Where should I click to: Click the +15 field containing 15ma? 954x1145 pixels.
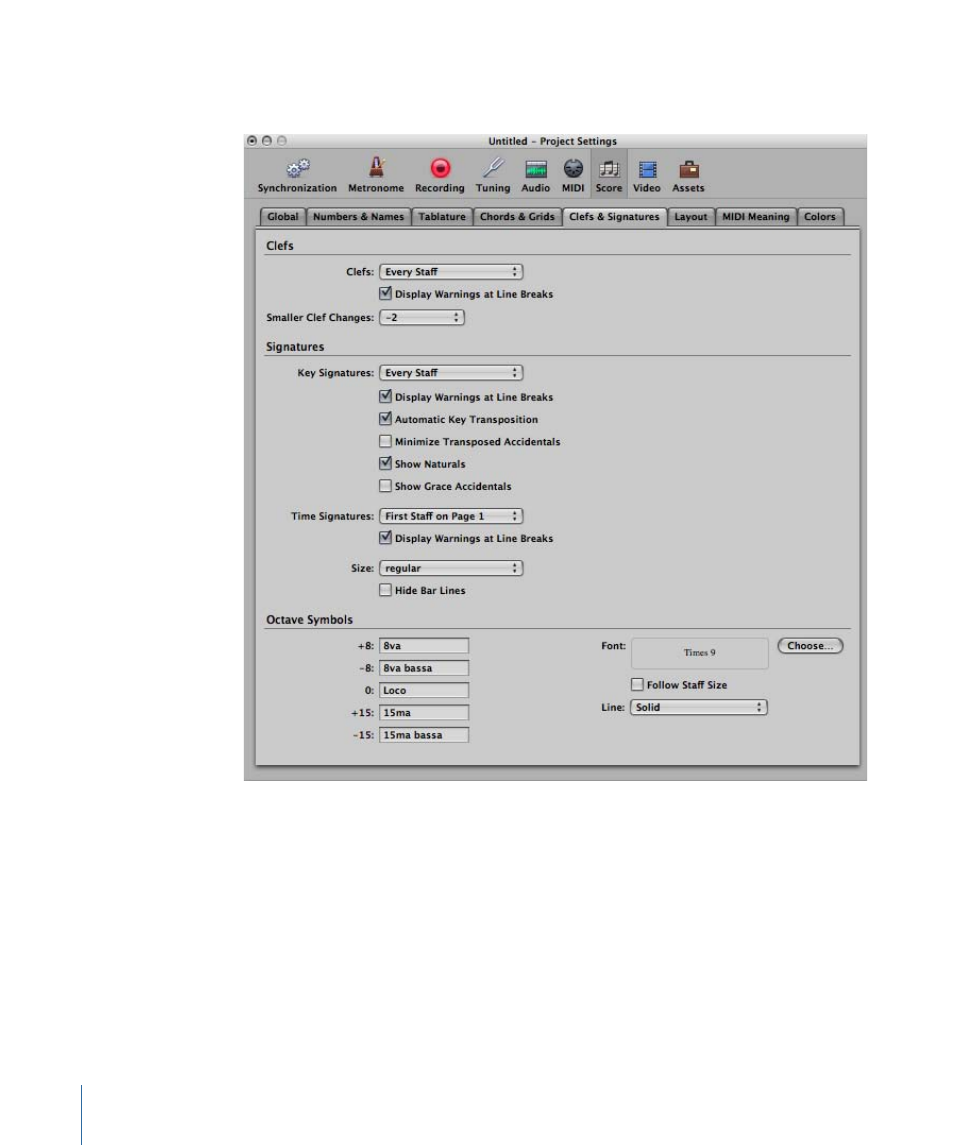pyautogui.click(x=424, y=713)
